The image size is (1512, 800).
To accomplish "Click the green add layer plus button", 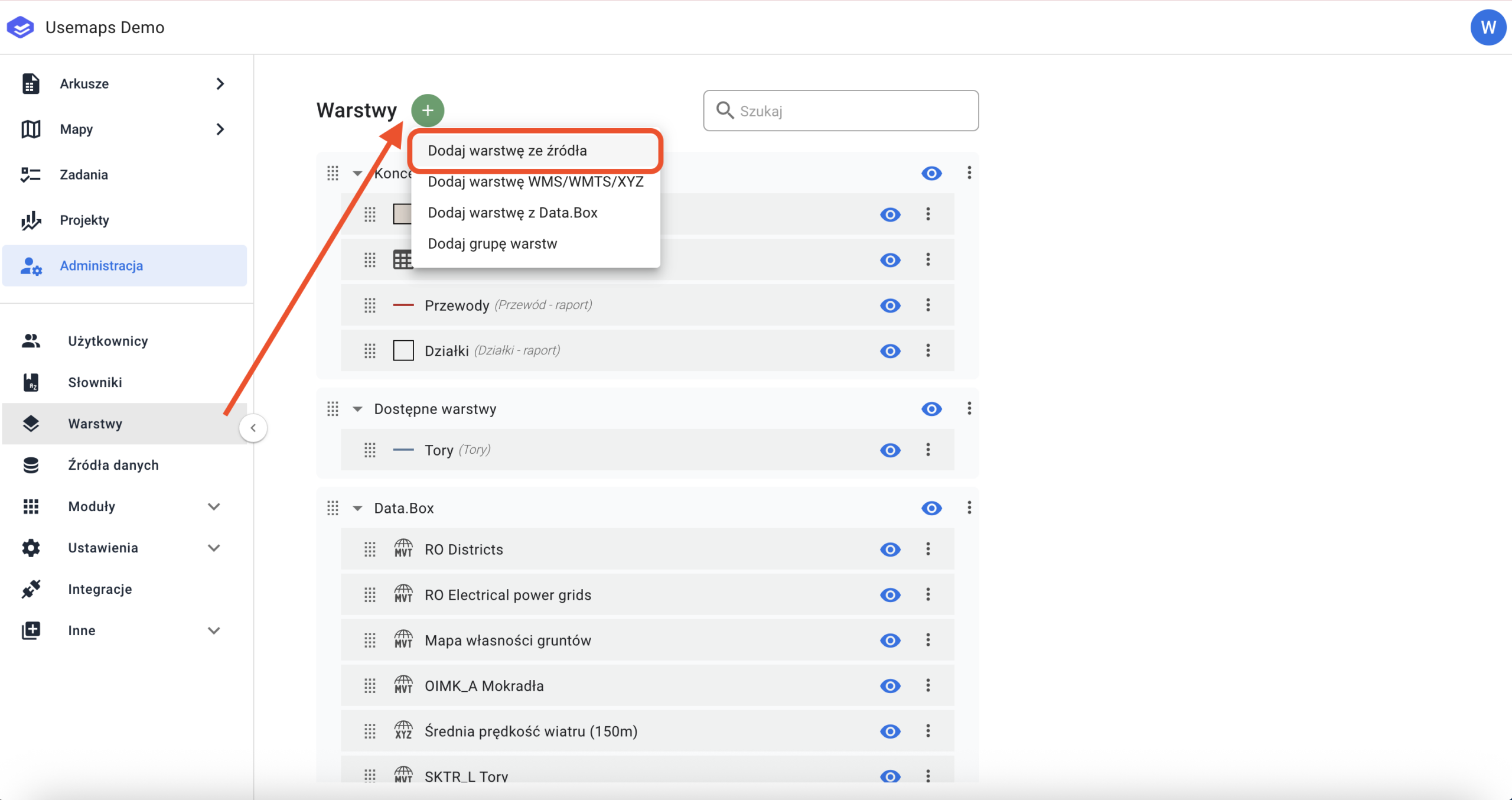I will (x=428, y=110).
